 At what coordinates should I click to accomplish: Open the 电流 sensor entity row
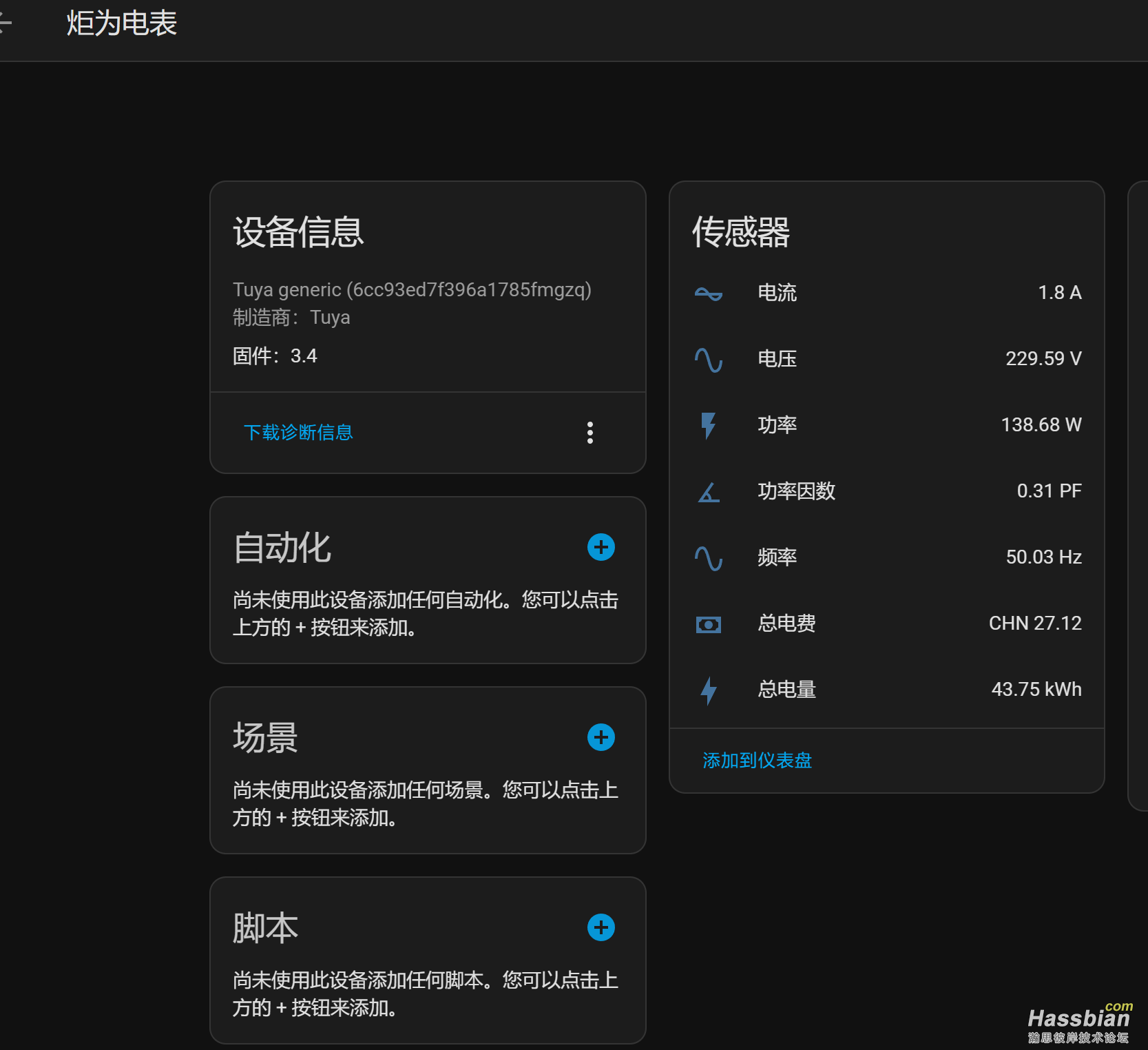(x=887, y=293)
